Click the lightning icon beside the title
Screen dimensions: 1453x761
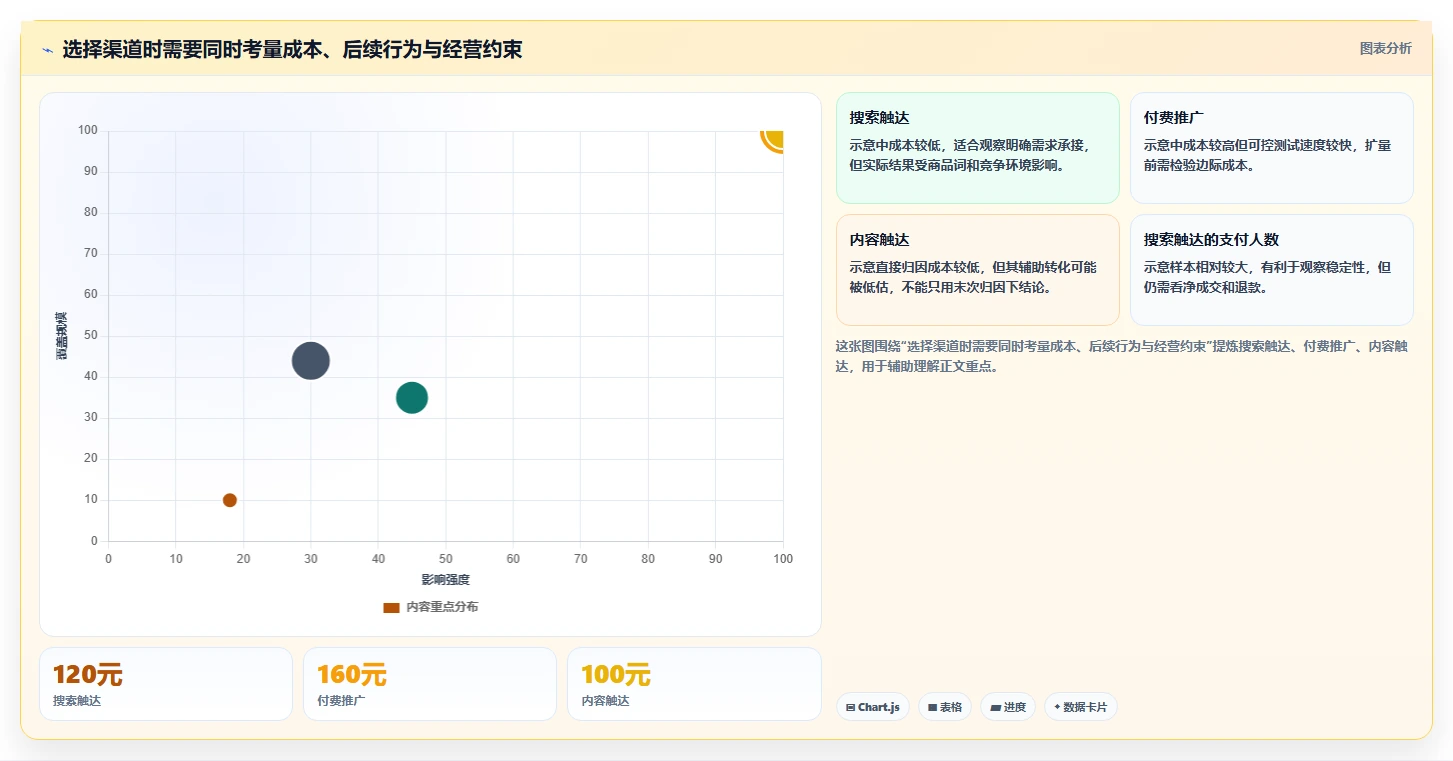48,50
